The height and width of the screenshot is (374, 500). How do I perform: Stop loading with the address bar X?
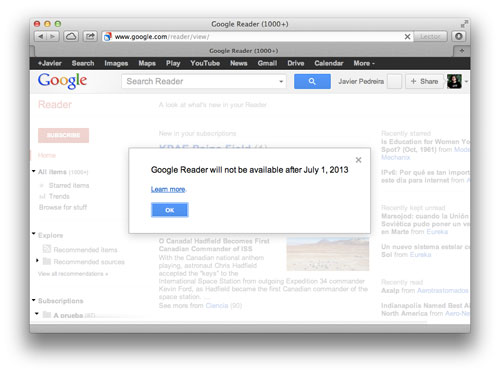click(407, 37)
